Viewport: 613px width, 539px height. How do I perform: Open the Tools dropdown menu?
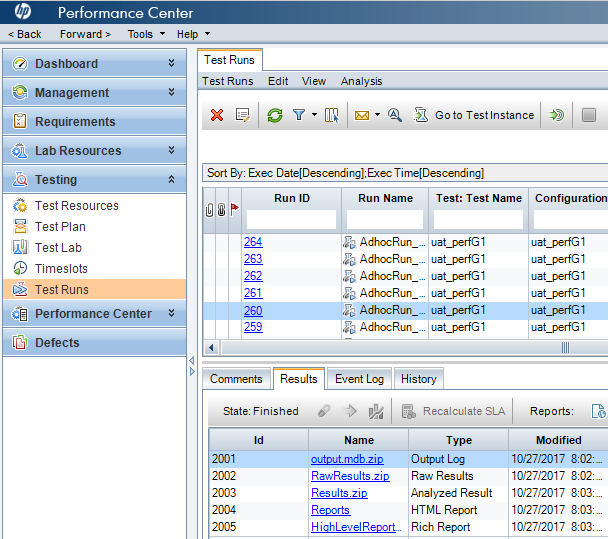[146, 34]
